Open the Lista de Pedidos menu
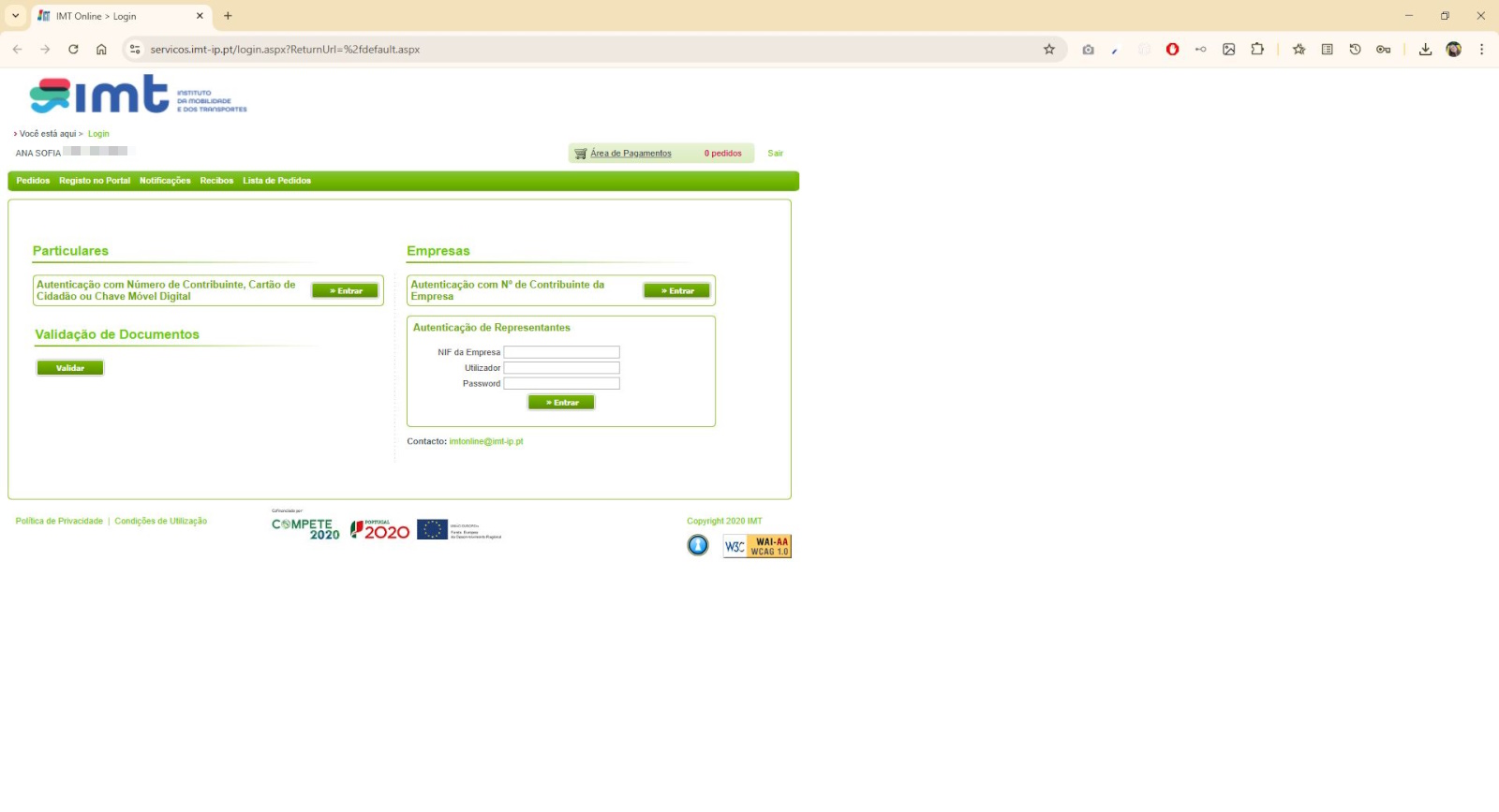Screen dimensions: 1499x812 click(x=276, y=181)
